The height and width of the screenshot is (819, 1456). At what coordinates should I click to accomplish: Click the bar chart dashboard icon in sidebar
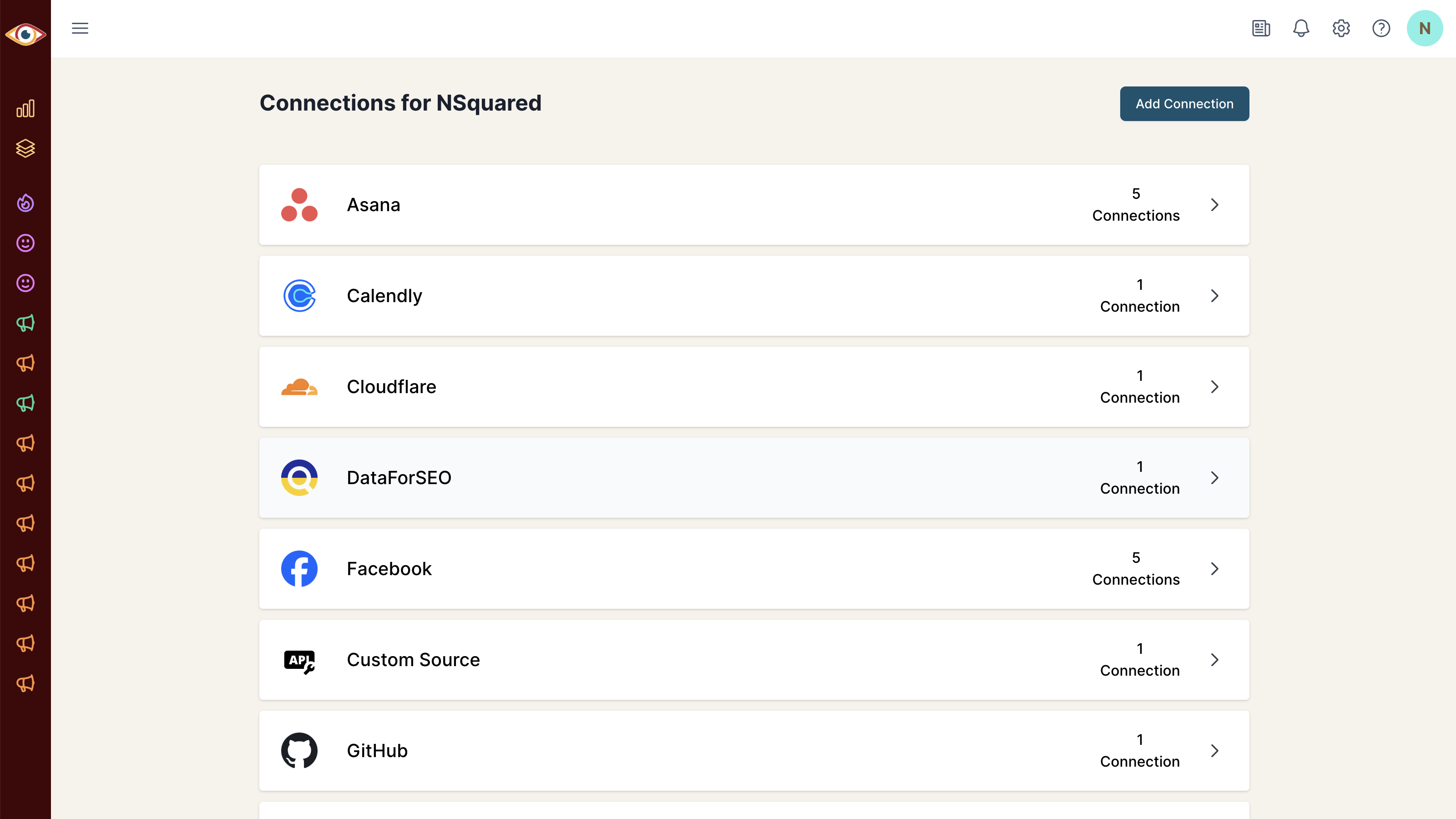[25, 109]
